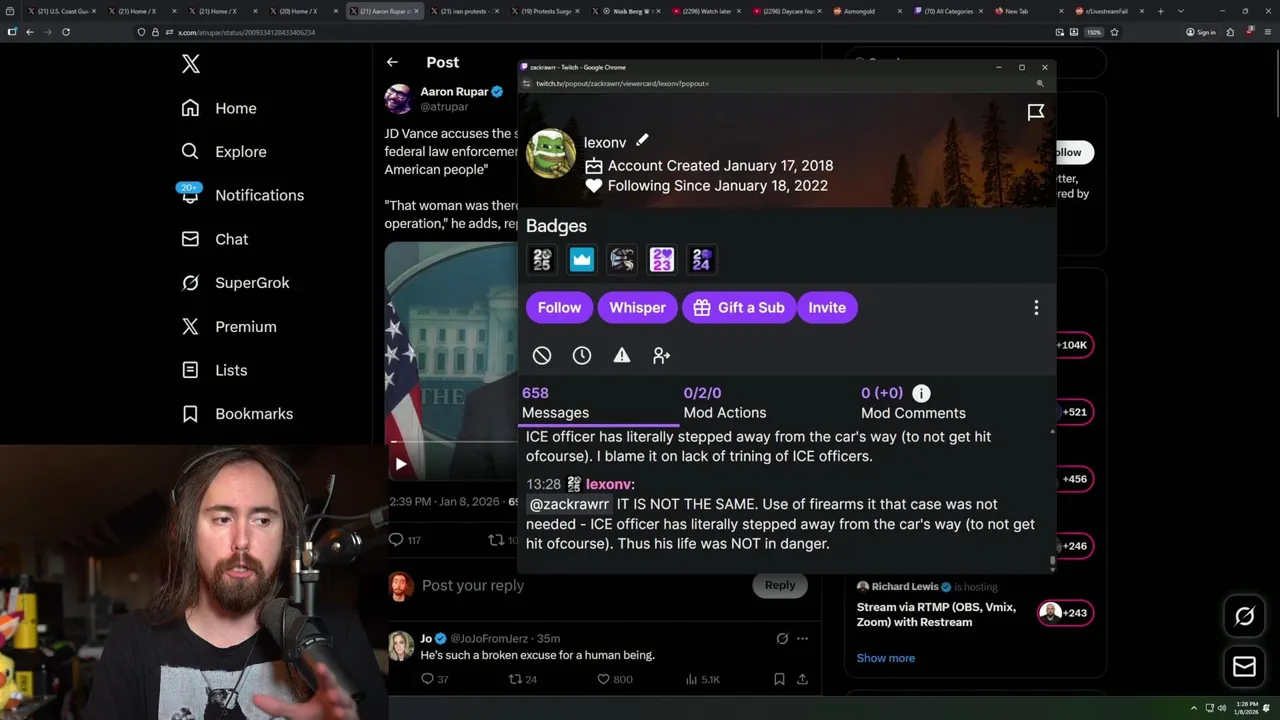
Task: Open Richard Lewis Restream hosting entry
Action: 975,605
